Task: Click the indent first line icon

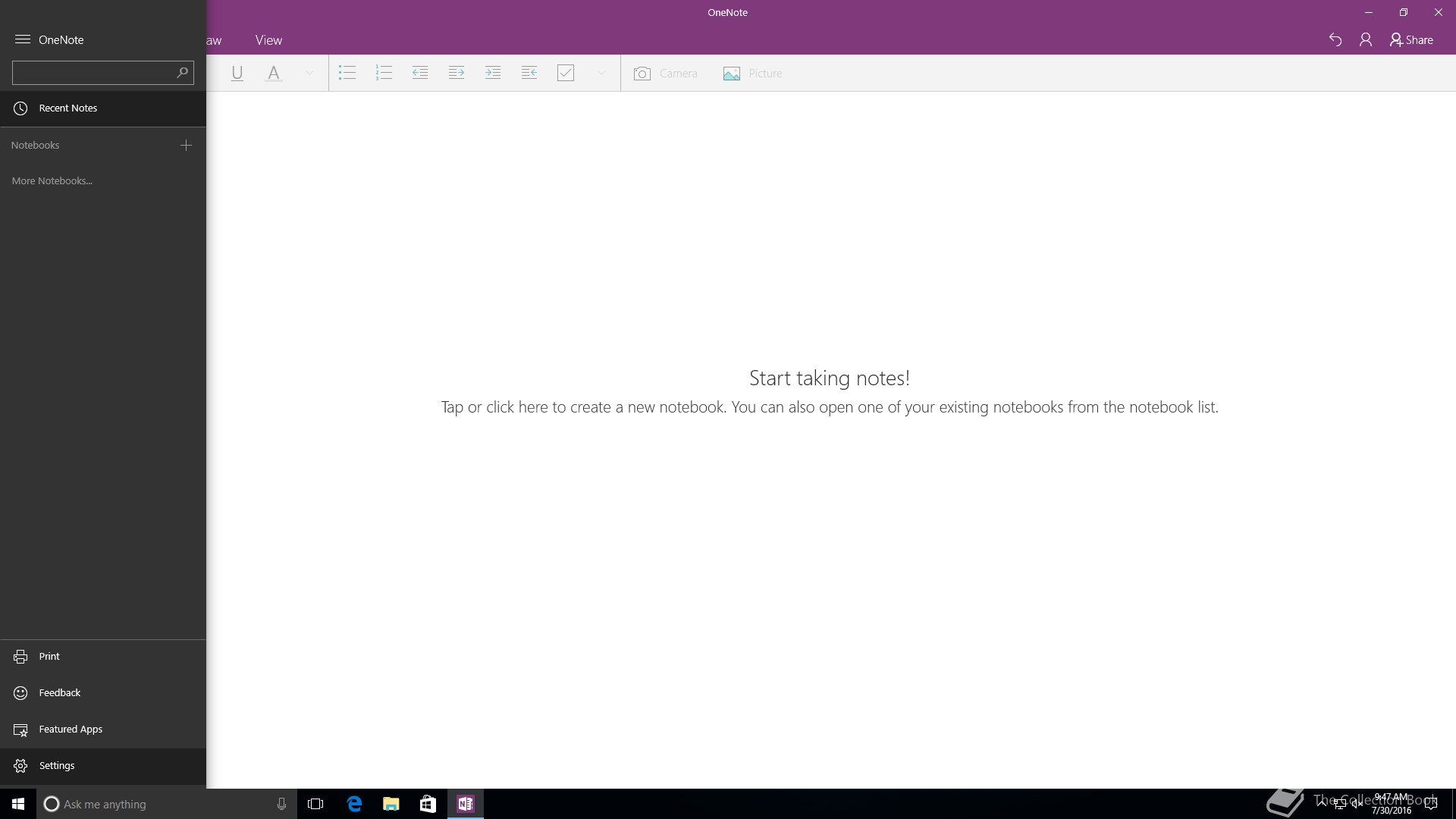Action: point(493,74)
